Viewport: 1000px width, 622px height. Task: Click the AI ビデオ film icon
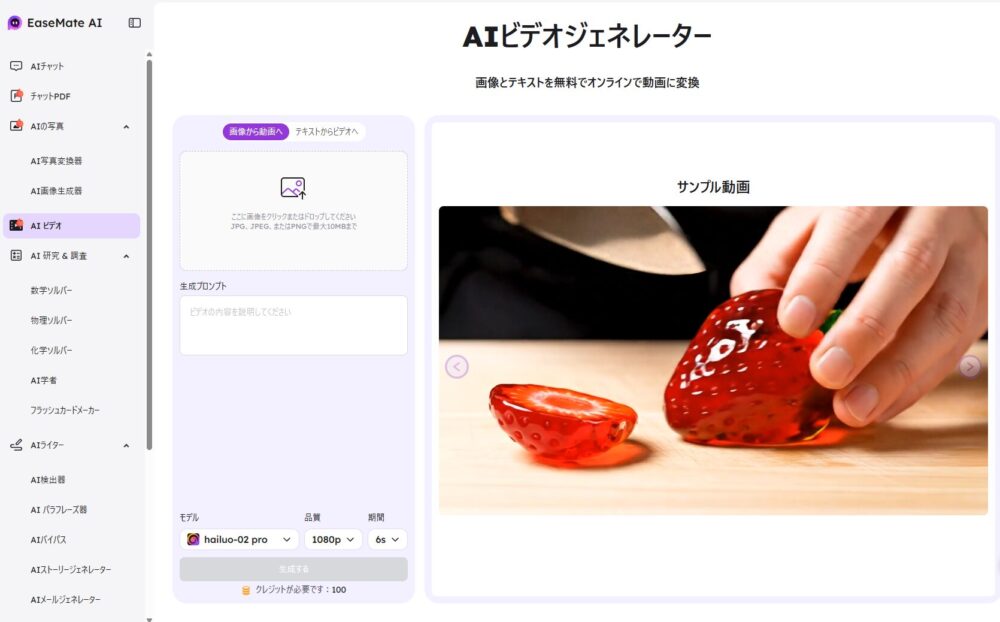(16, 225)
